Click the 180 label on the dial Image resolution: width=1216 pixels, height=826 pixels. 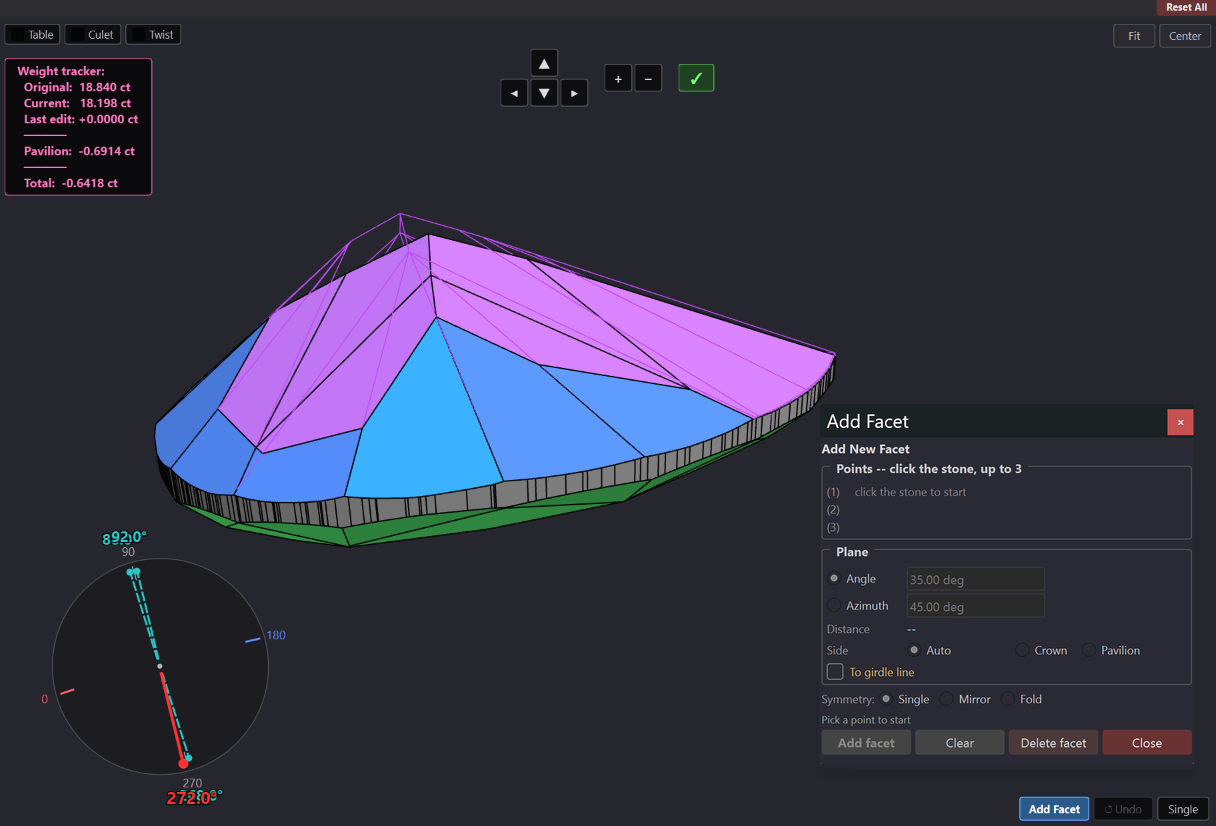(x=276, y=635)
